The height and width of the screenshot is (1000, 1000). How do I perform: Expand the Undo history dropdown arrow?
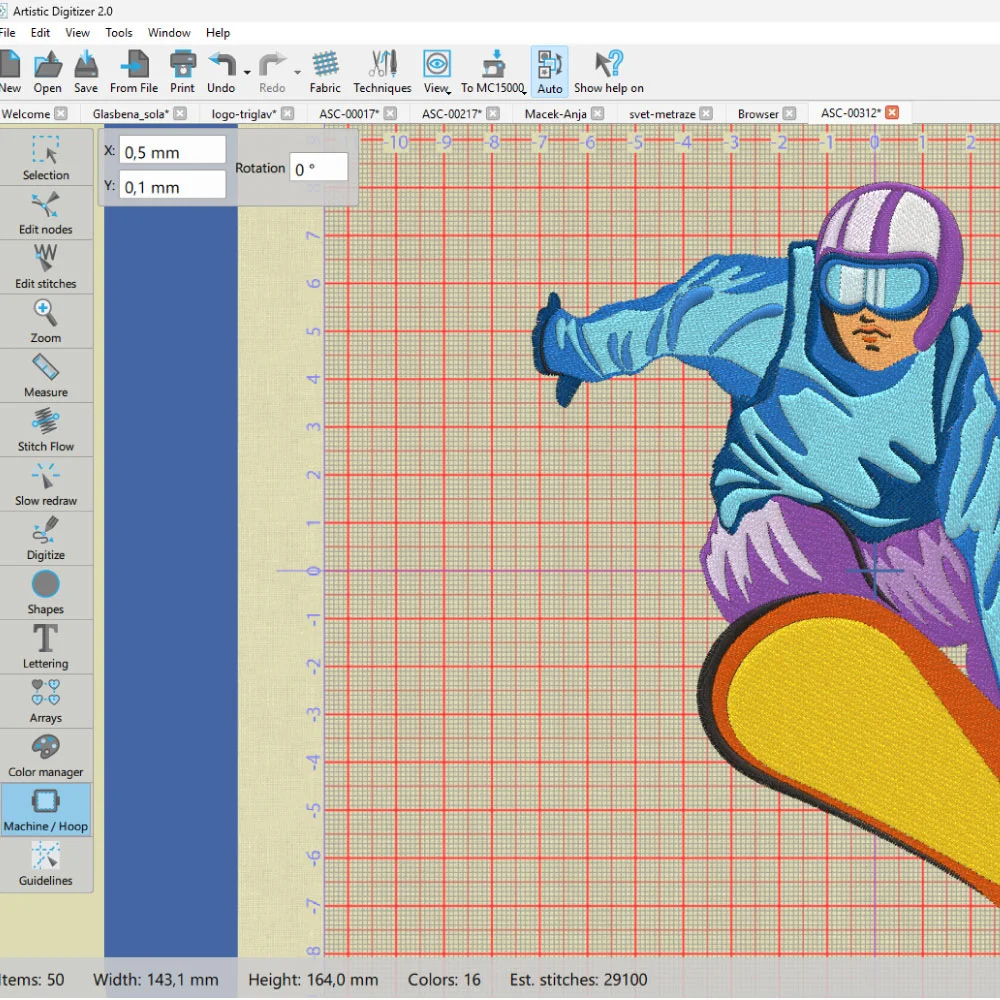(247, 72)
